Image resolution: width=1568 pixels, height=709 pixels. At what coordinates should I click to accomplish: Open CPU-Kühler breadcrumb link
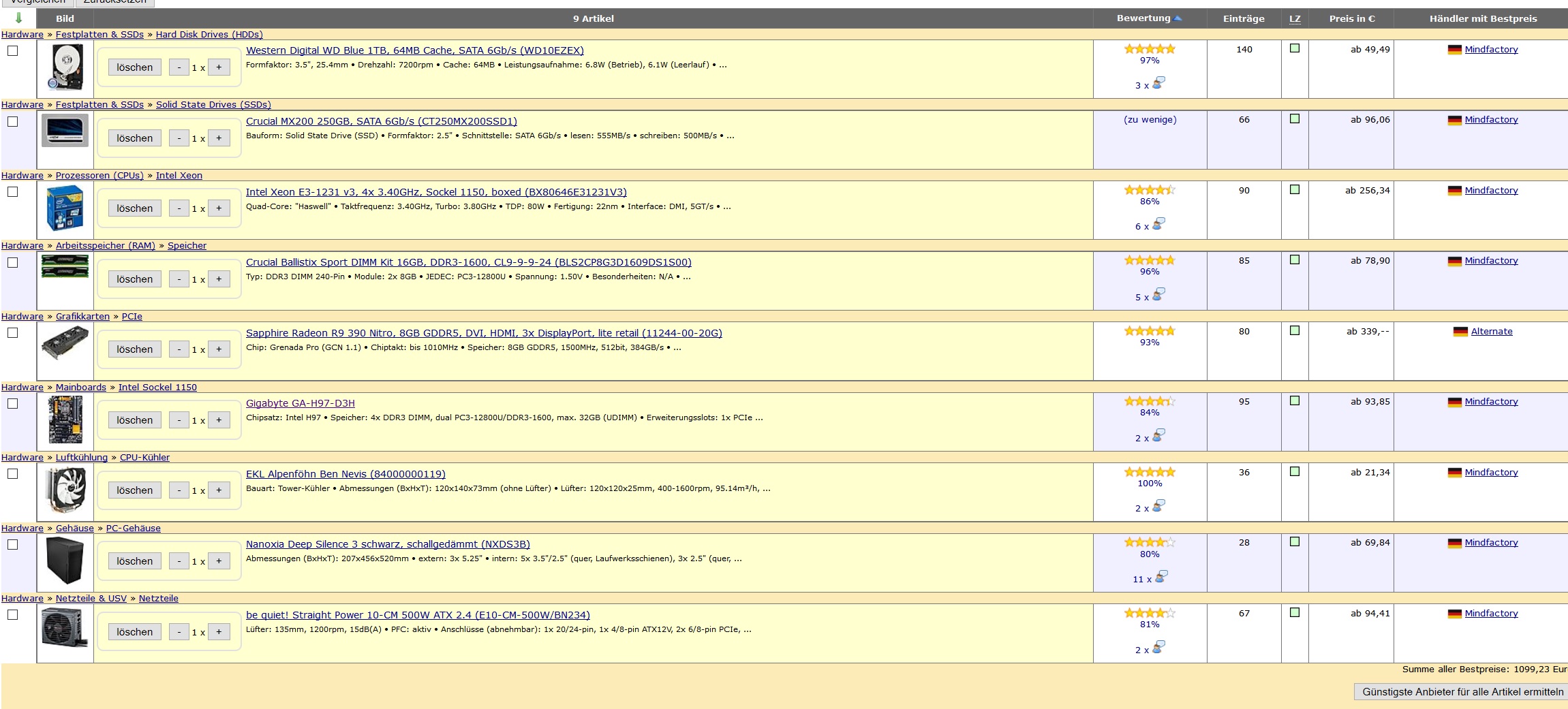144,457
